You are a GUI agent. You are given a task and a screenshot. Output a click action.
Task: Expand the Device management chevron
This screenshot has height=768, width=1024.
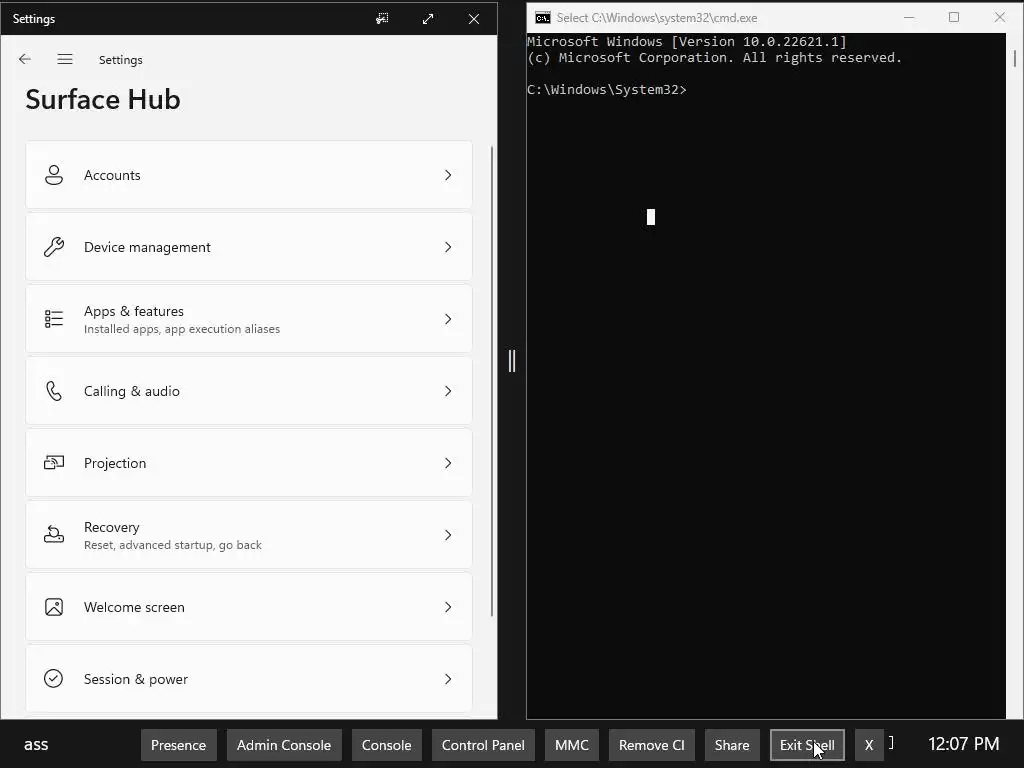[x=448, y=247]
